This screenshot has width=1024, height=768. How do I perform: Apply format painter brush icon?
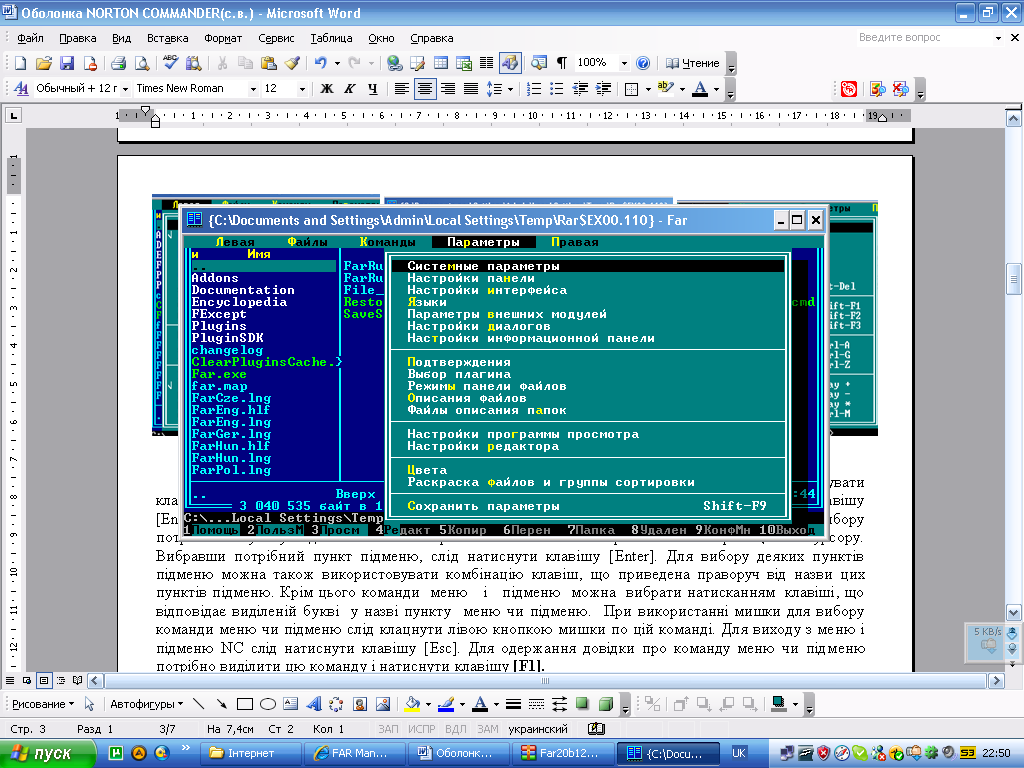point(292,63)
